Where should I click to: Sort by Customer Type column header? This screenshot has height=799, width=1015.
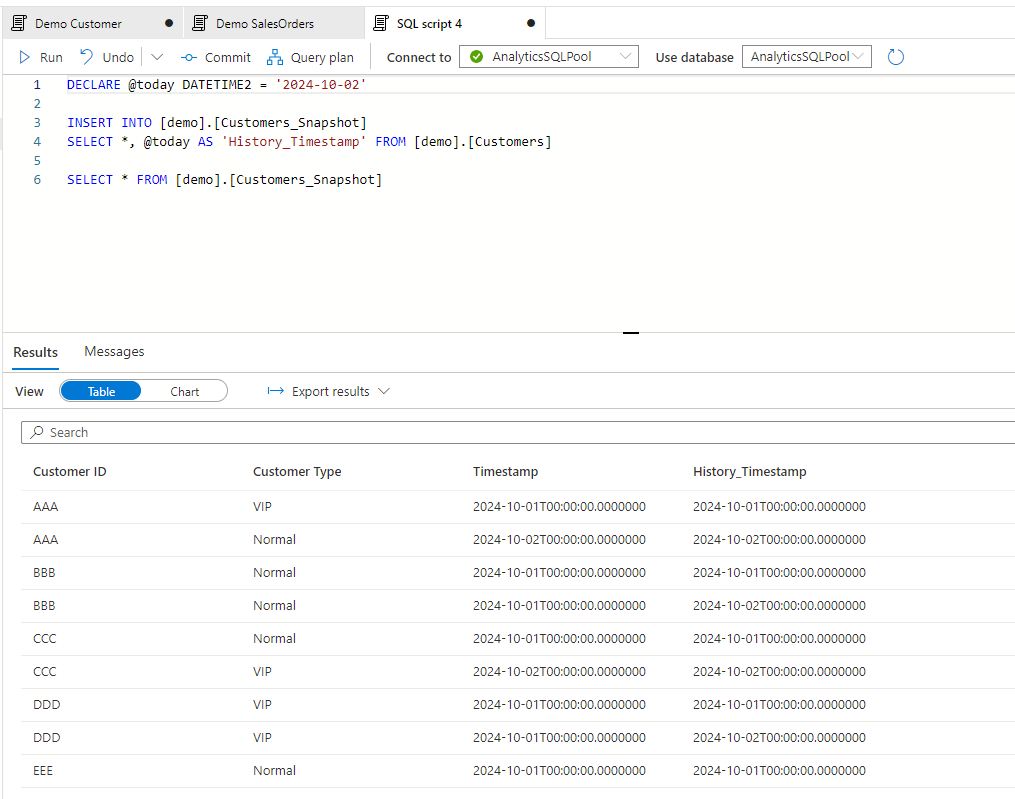coord(297,471)
